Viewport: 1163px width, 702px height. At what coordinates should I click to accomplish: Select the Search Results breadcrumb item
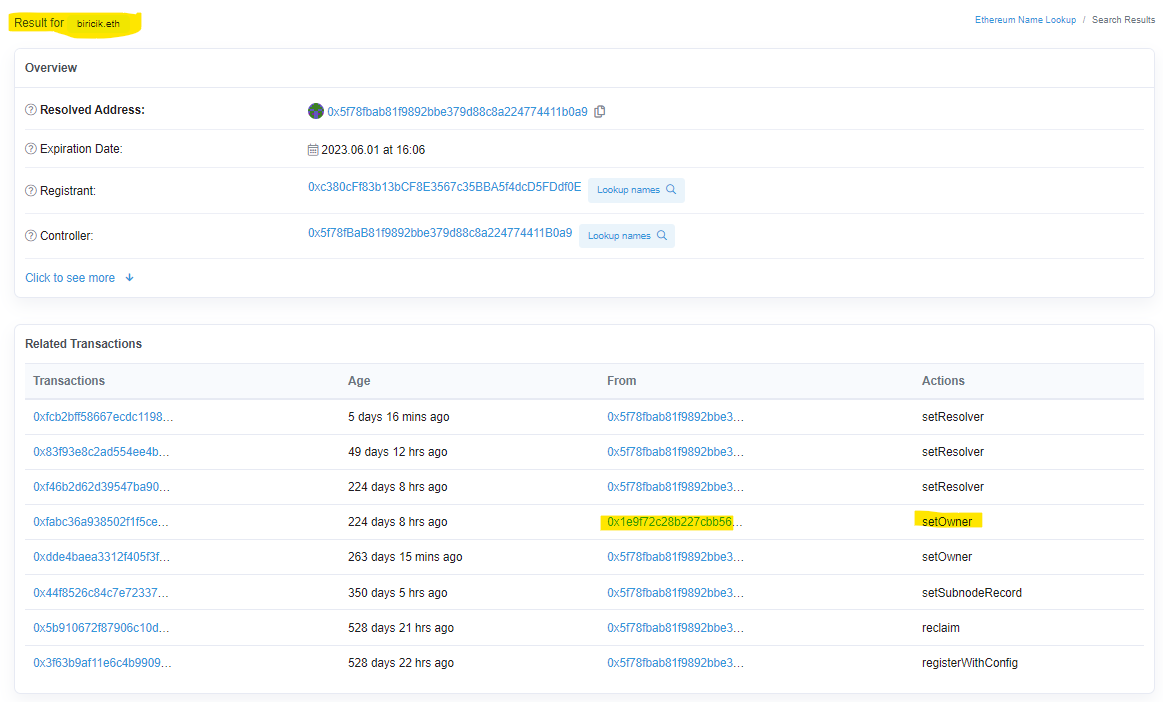pos(1123,19)
